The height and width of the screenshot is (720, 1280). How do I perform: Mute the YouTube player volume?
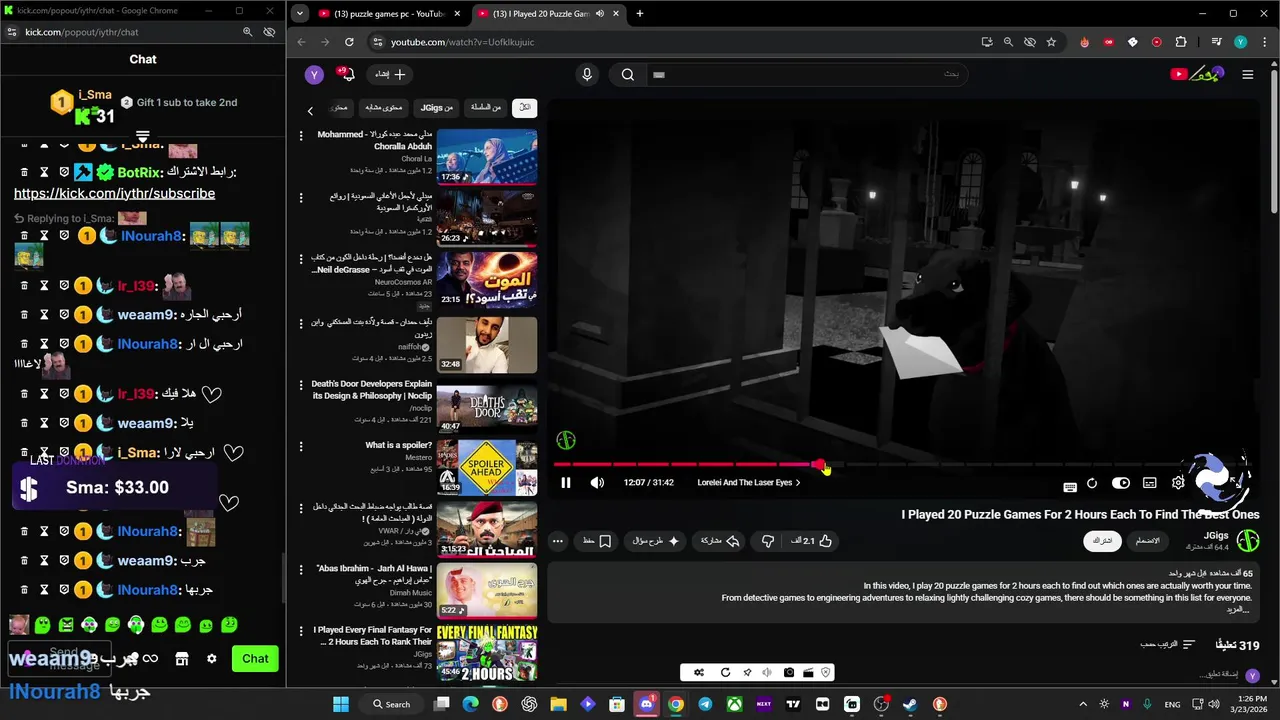click(597, 483)
